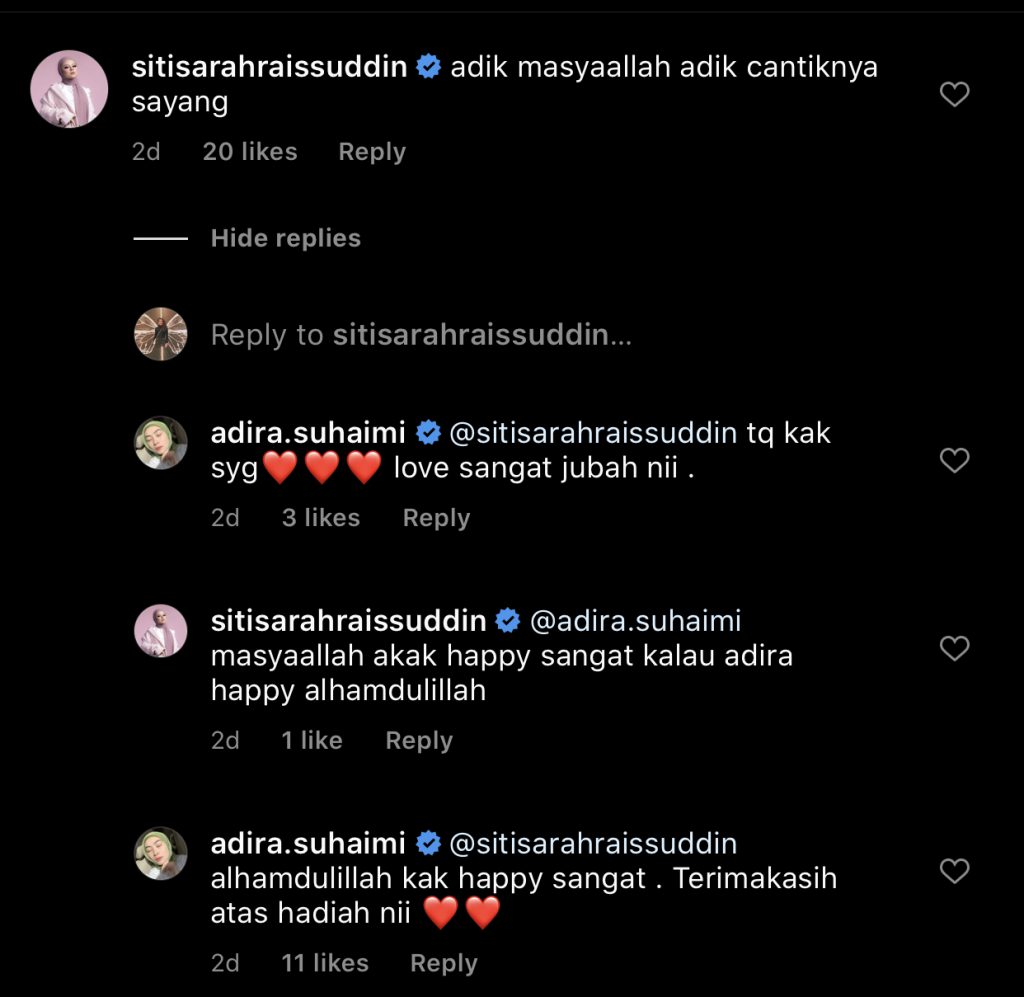Open sitisarahraissuddin's small avatar in the reply thread
Image resolution: width=1024 pixels, height=997 pixels.
coord(161,631)
